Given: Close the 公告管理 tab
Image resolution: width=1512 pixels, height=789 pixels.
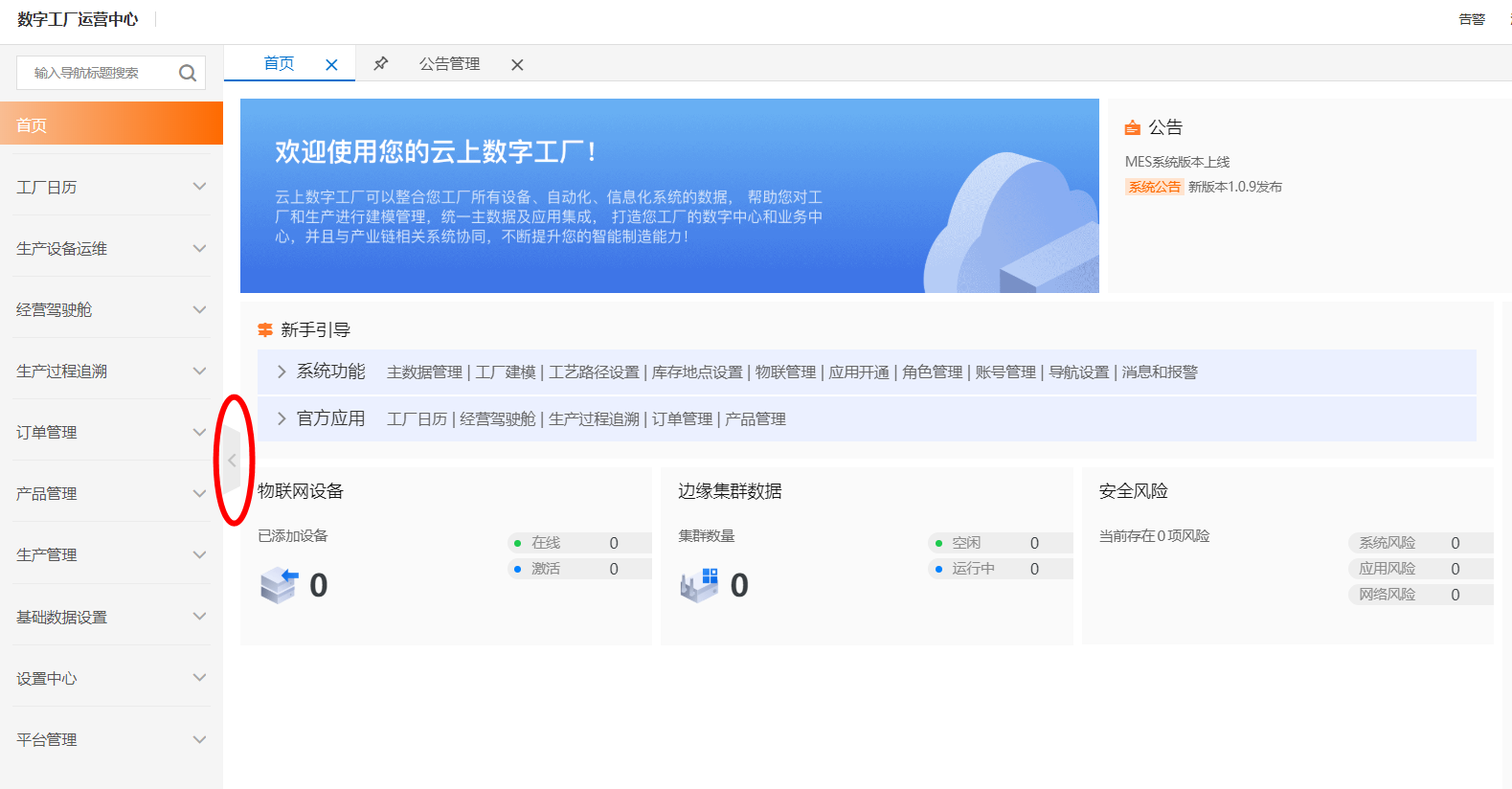Looking at the screenshot, I should [x=517, y=64].
